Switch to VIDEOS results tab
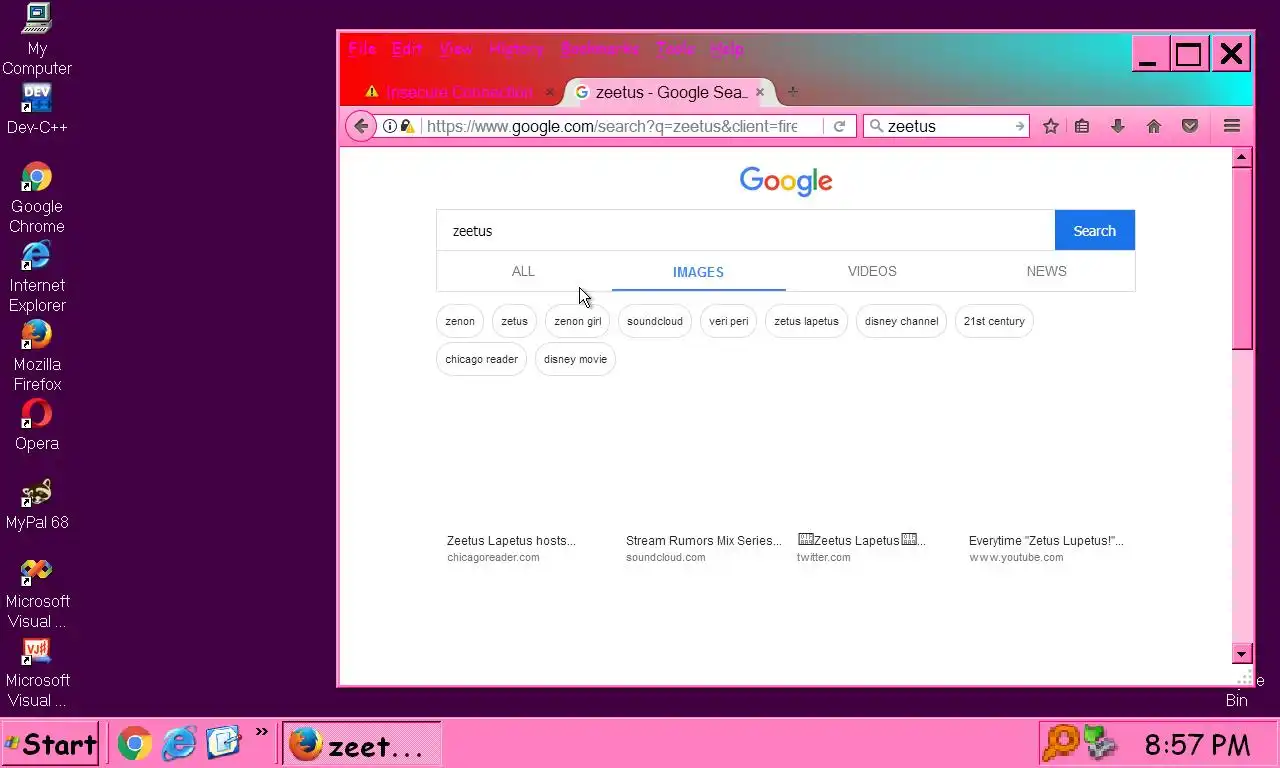Screen dimensions: 1280x768 (872, 271)
